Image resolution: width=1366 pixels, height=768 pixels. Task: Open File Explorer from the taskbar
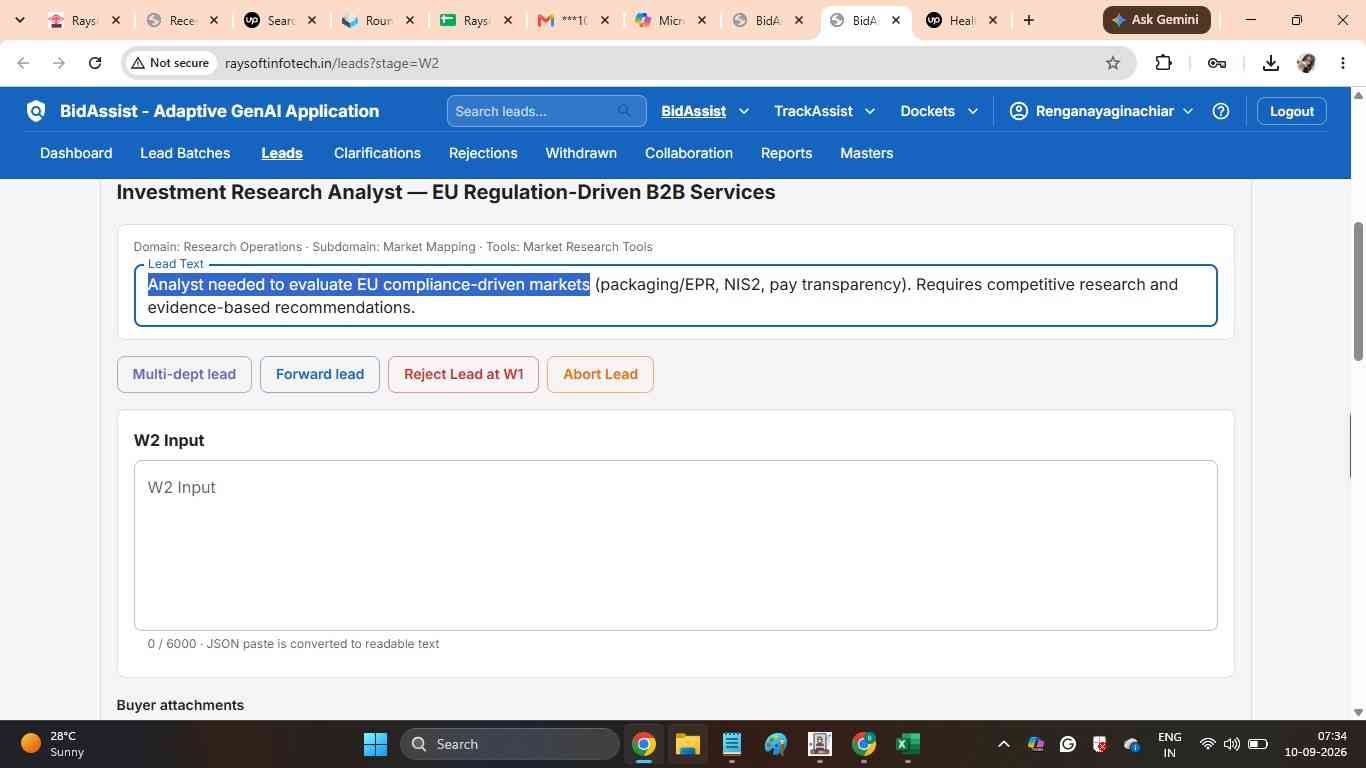[x=687, y=744]
